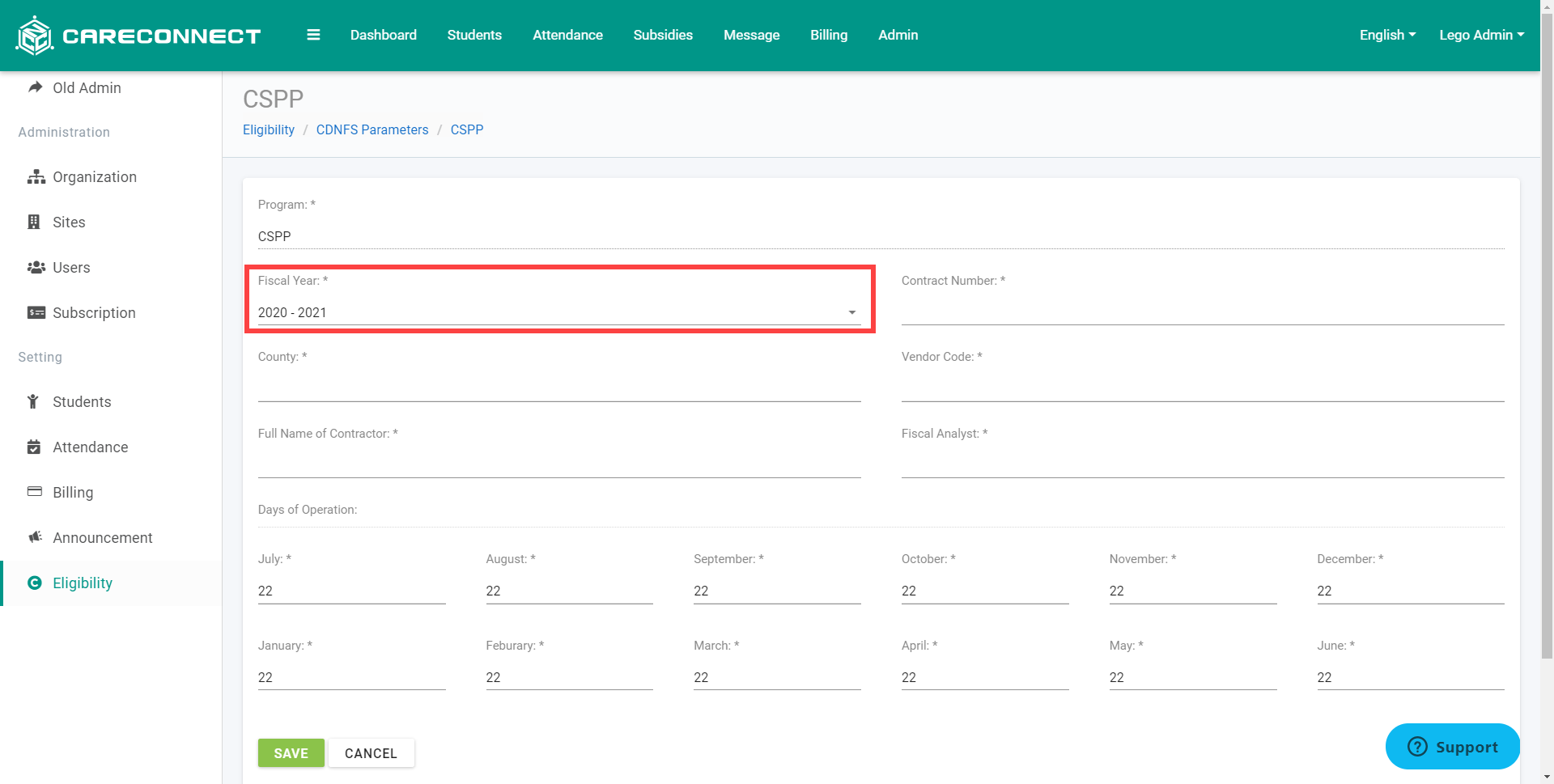Screen dimensions: 1554x784
Task: Click the CDNFS Parameters breadcrumb link
Action: [x=372, y=129]
